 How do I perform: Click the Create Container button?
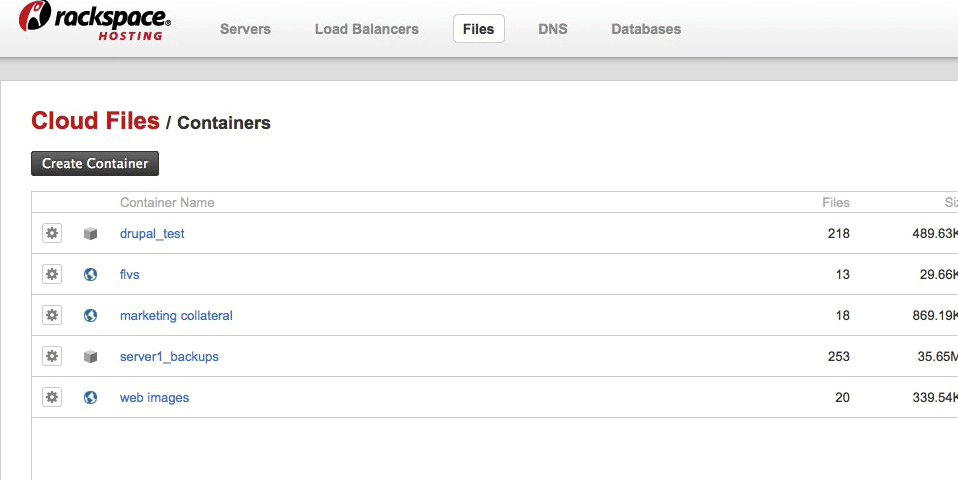point(95,164)
